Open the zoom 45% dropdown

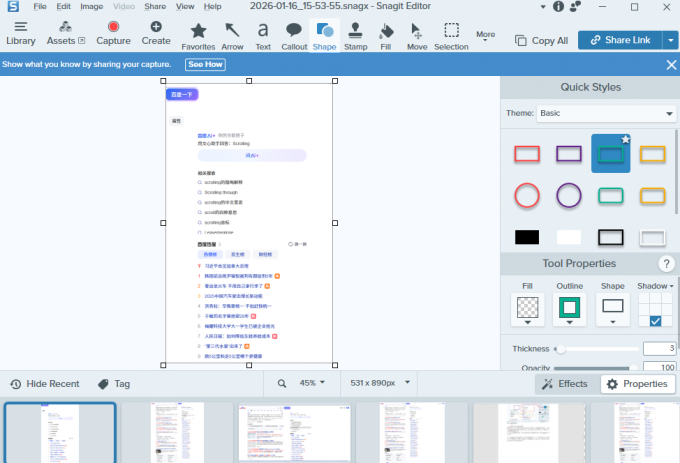coord(308,383)
